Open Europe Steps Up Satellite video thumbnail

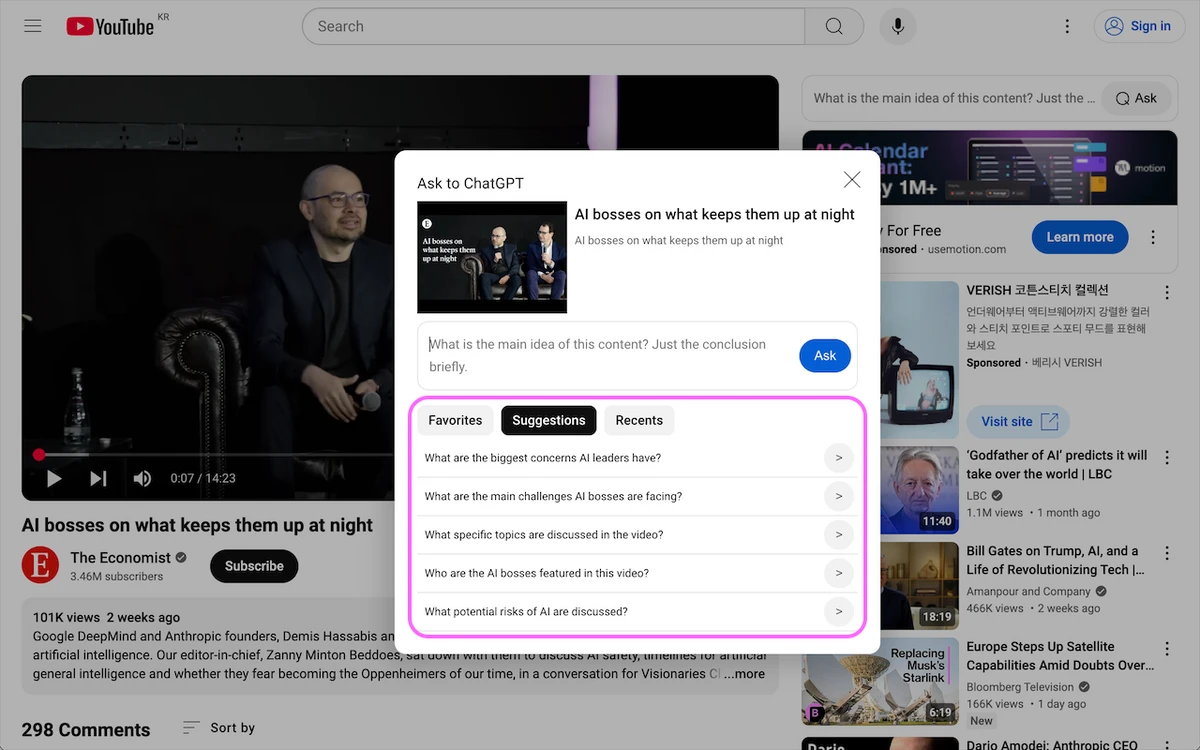pos(880,683)
